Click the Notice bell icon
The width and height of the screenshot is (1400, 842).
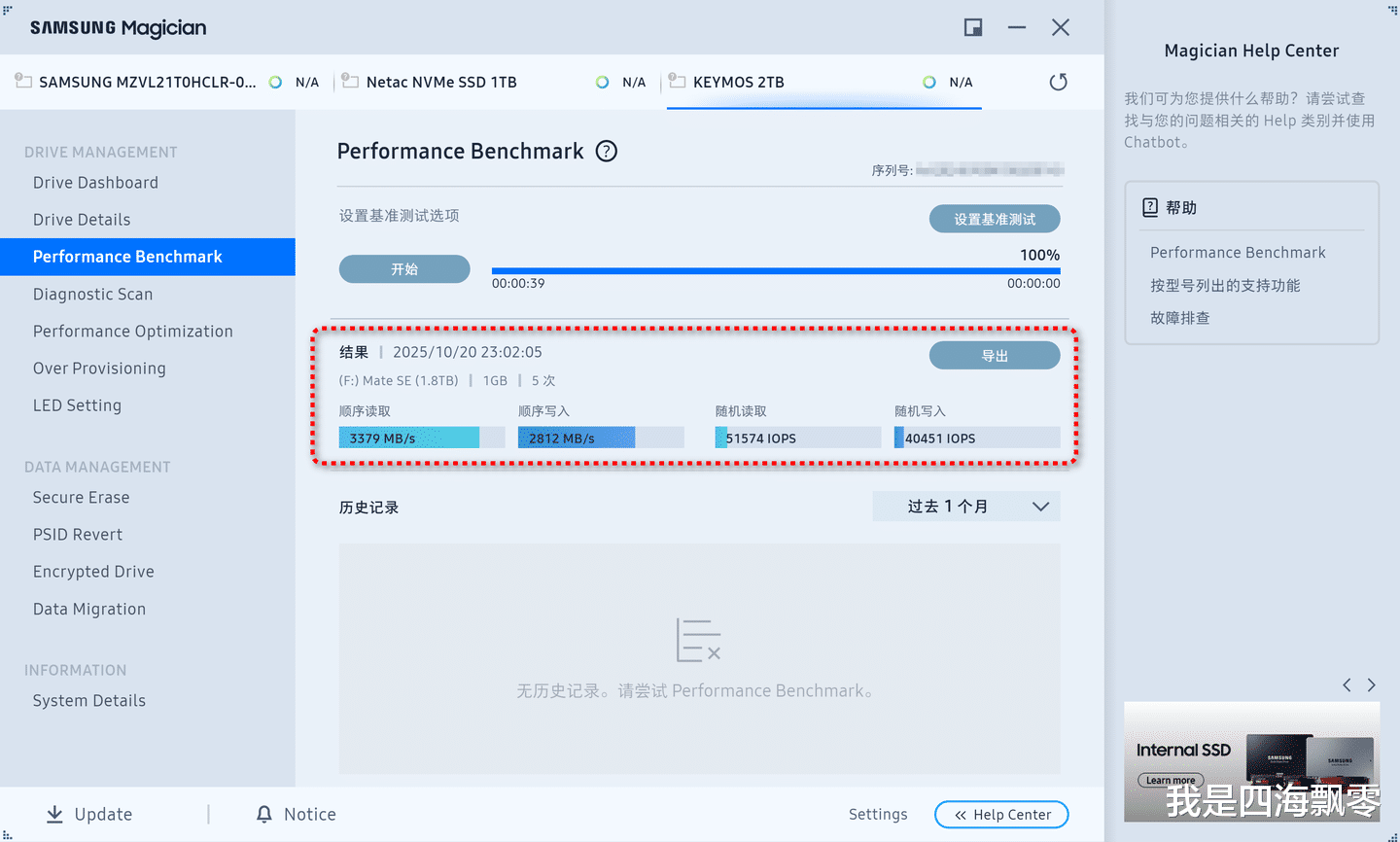(x=263, y=814)
